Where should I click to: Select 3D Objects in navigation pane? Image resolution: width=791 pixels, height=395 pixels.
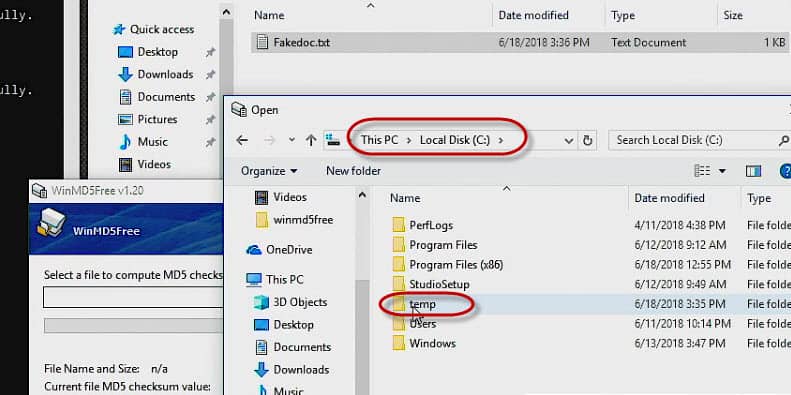point(300,302)
